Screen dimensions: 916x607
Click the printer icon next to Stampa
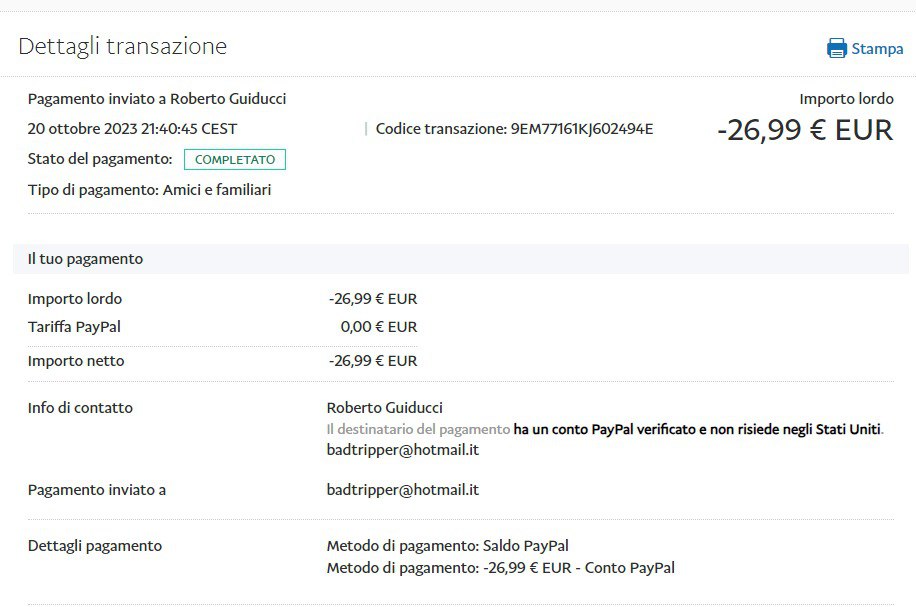836,48
